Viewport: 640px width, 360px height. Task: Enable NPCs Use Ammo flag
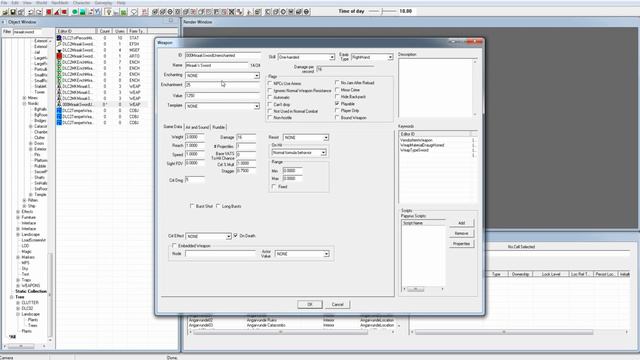(x=270, y=83)
